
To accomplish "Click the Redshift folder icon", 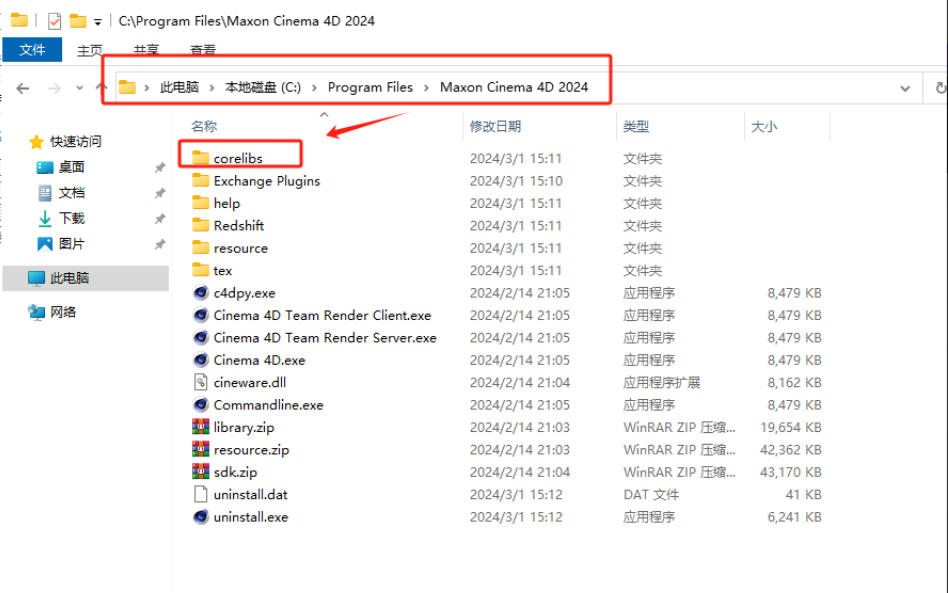I will (x=200, y=225).
